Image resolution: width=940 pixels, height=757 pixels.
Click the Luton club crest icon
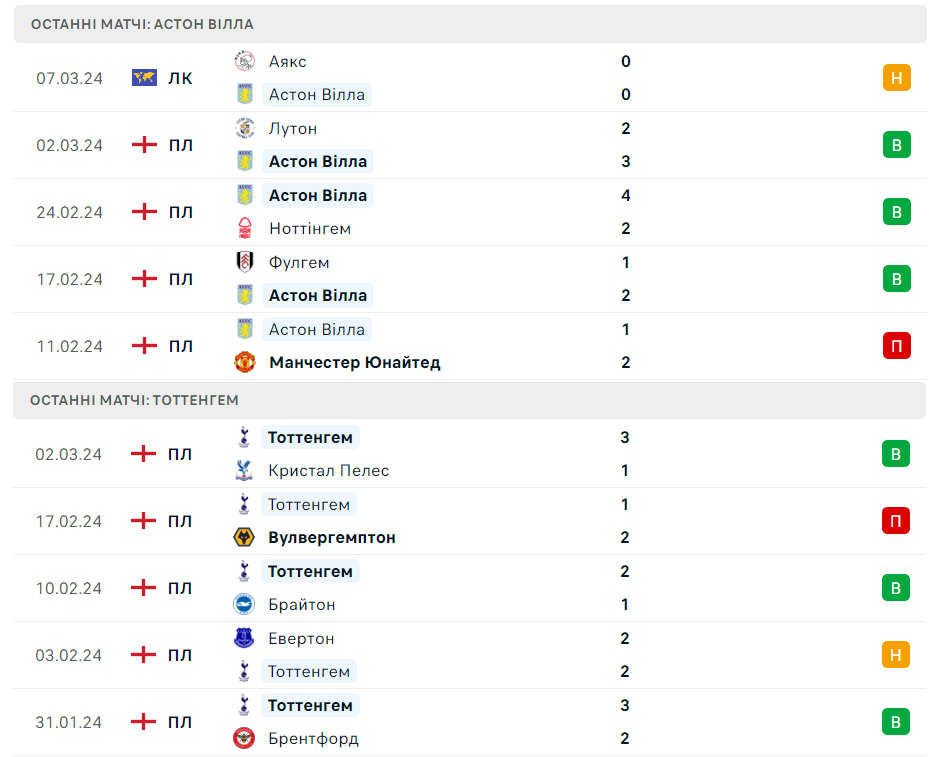tap(245, 128)
